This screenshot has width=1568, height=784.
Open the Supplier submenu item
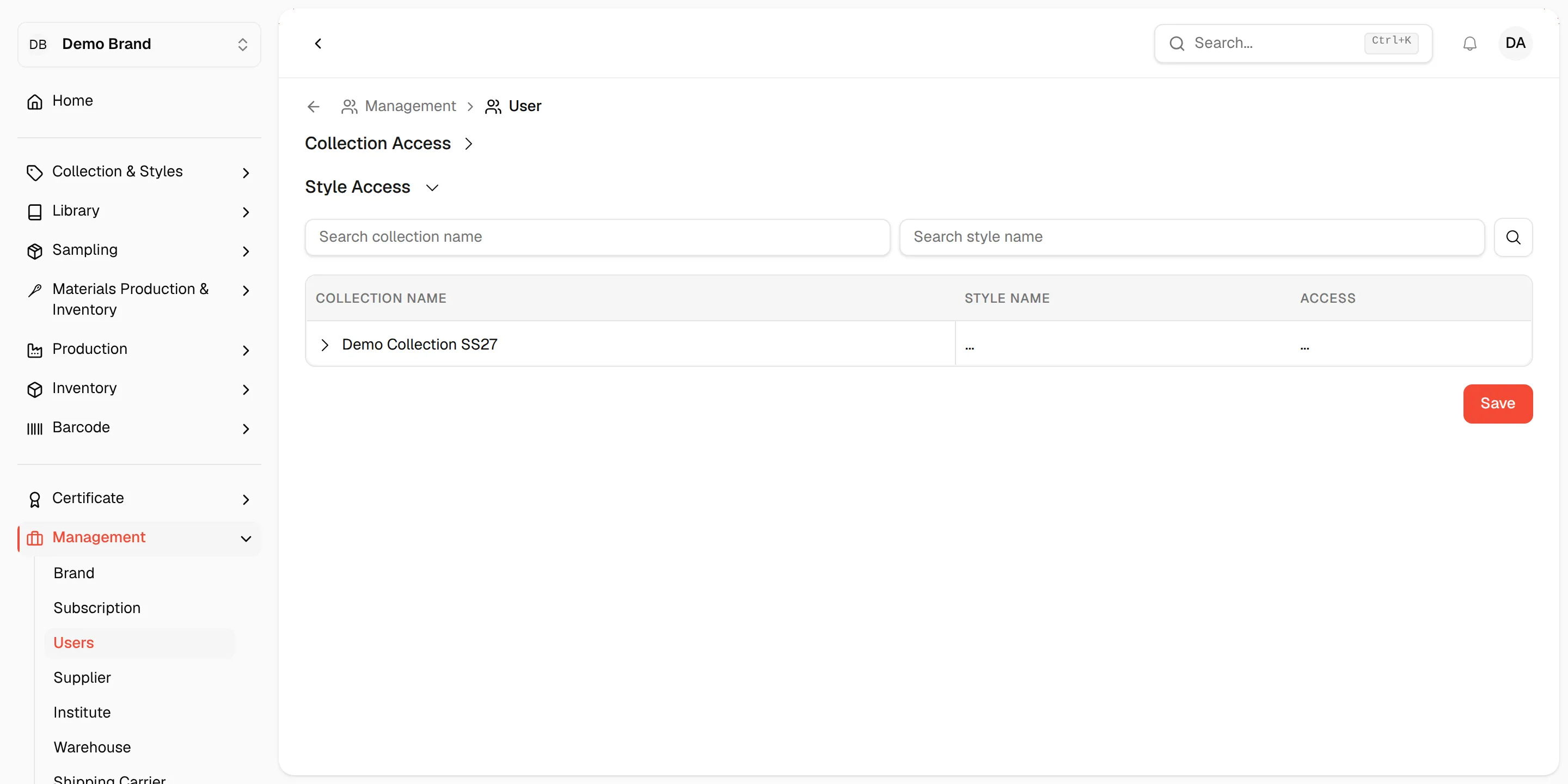pyautogui.click(x=82, y=677)
